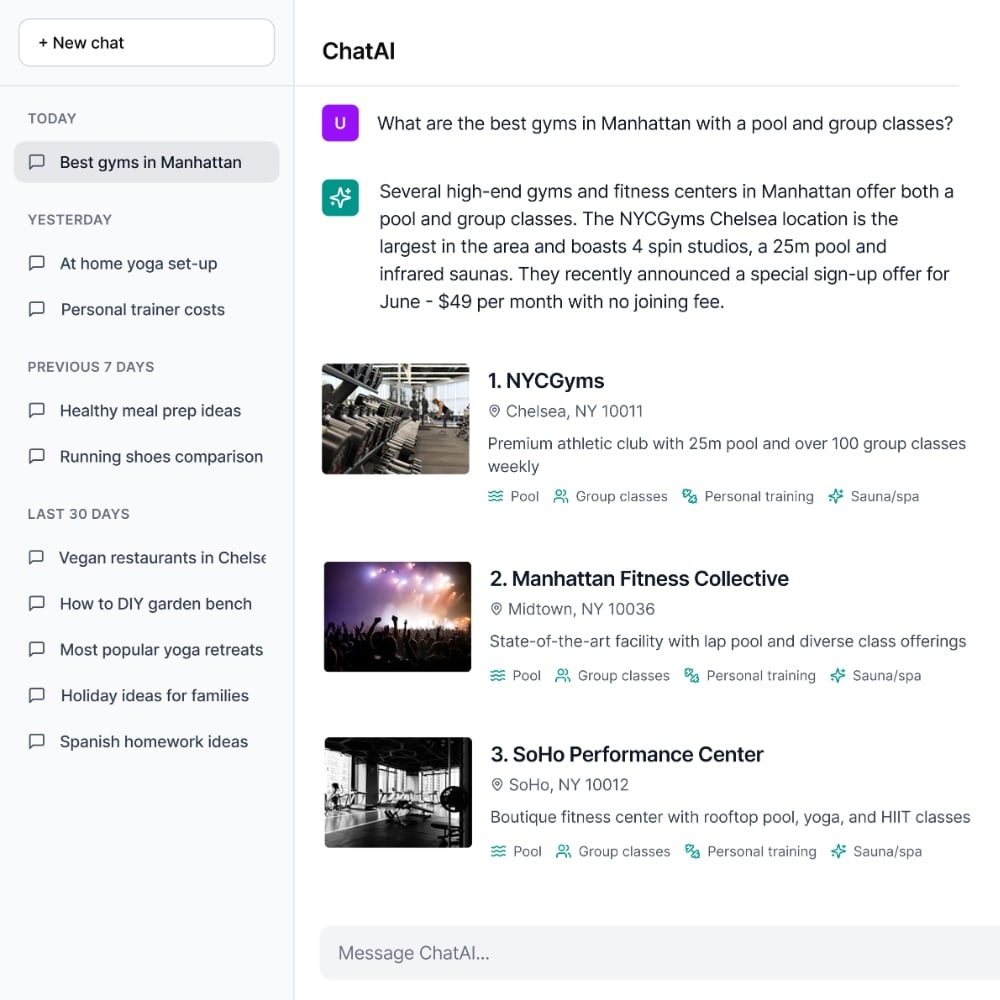
Task: Click the purple user avatar U
Action: [x=340, y=123]
